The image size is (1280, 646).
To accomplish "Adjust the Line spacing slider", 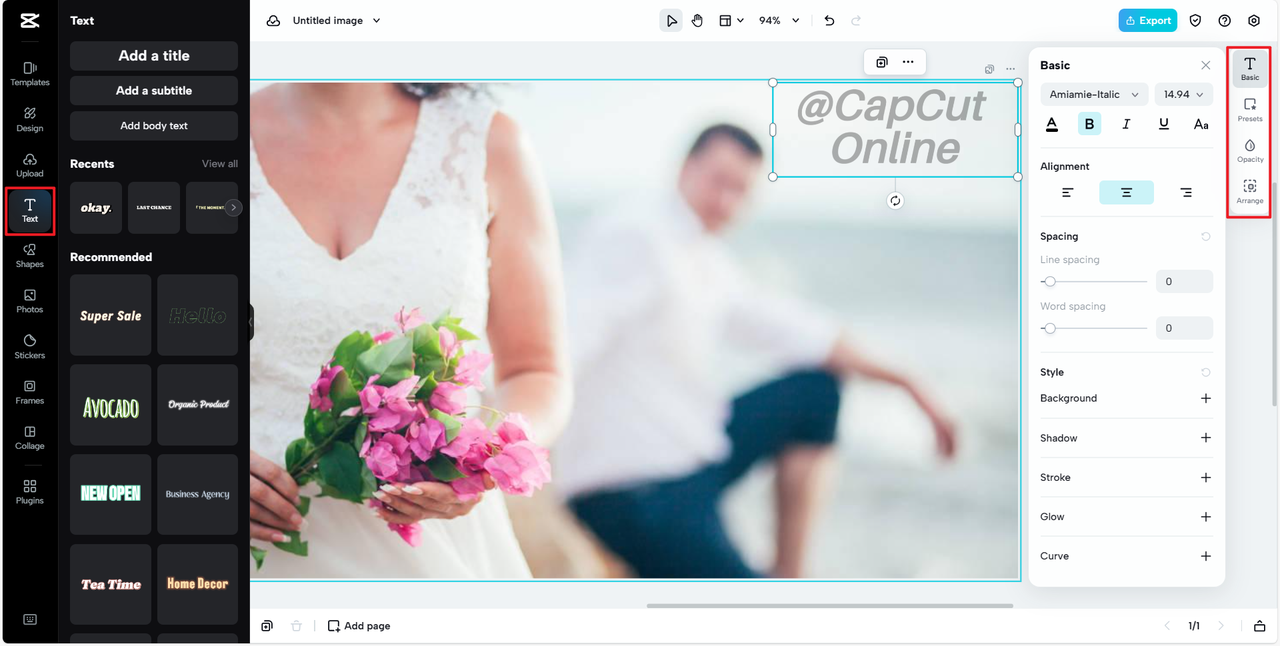I will click(x=1094, y=282).
